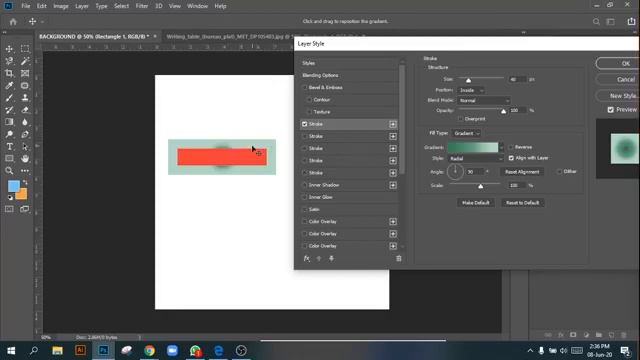Viewport: 640px width, 360px height.
Task: Select the Eraser tool
Action: pos(25,110)
